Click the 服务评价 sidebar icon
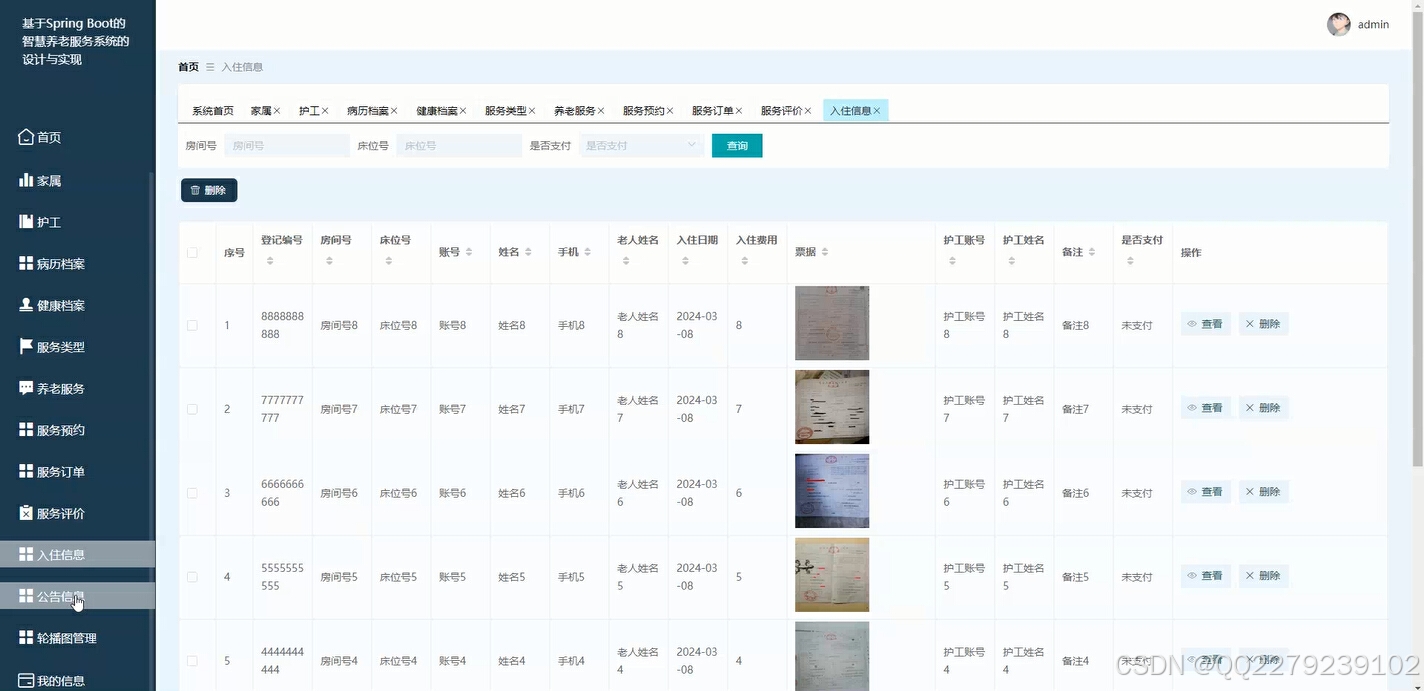This screenshot has width=1424, height=691. pos(25,512)
